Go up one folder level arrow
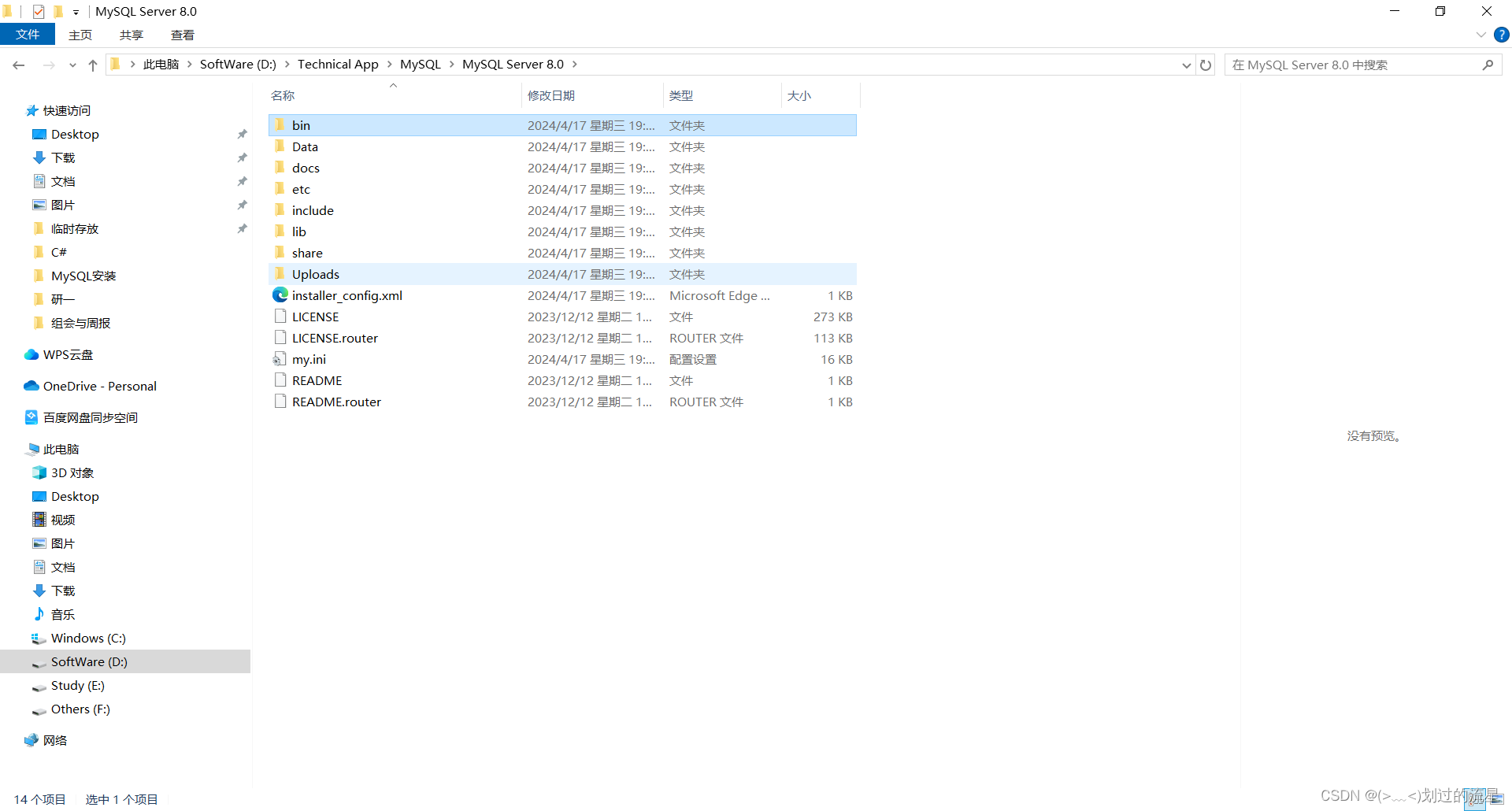This screenshot has height=811, width=1512. (93, 65)
